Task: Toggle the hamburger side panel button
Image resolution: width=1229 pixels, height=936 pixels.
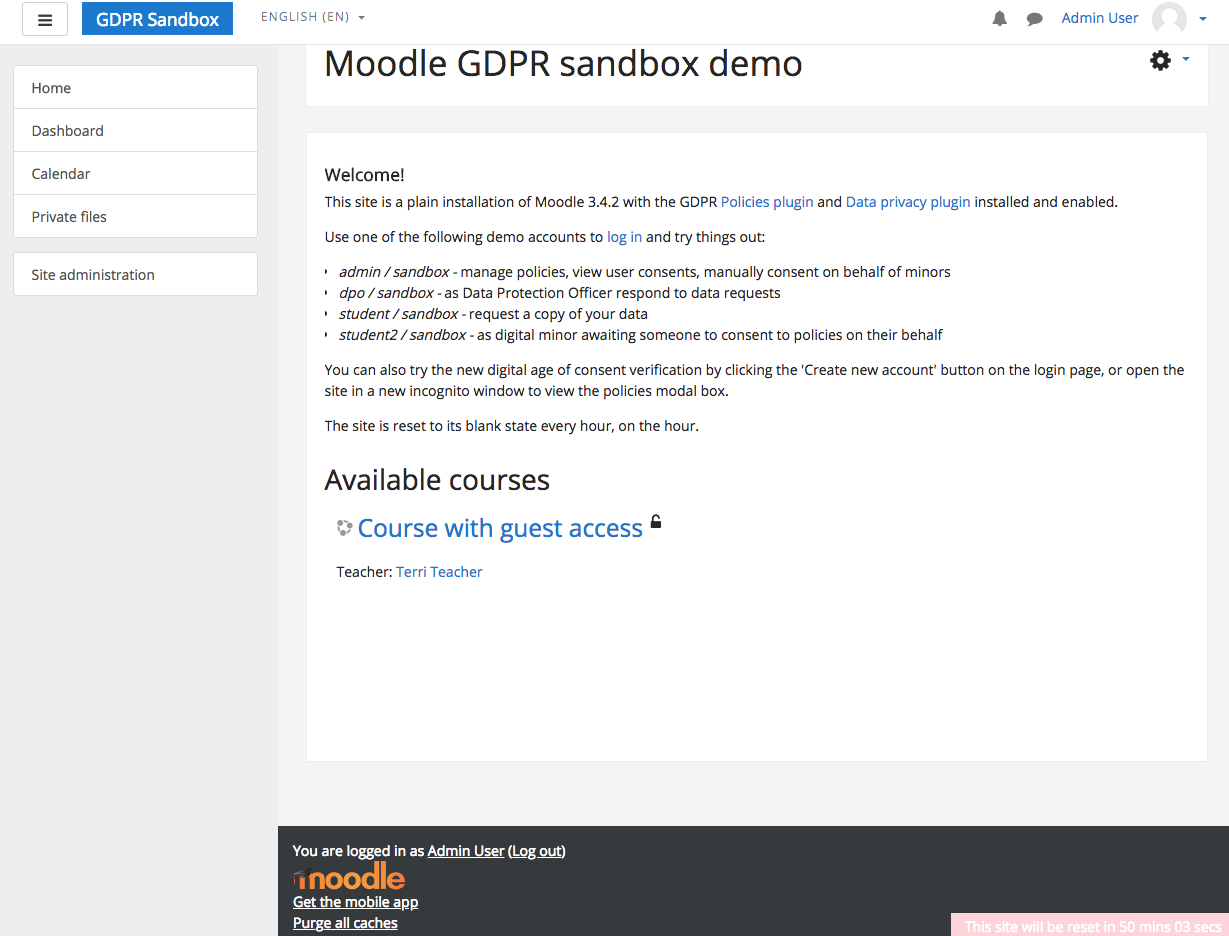Action: [45, 19]
